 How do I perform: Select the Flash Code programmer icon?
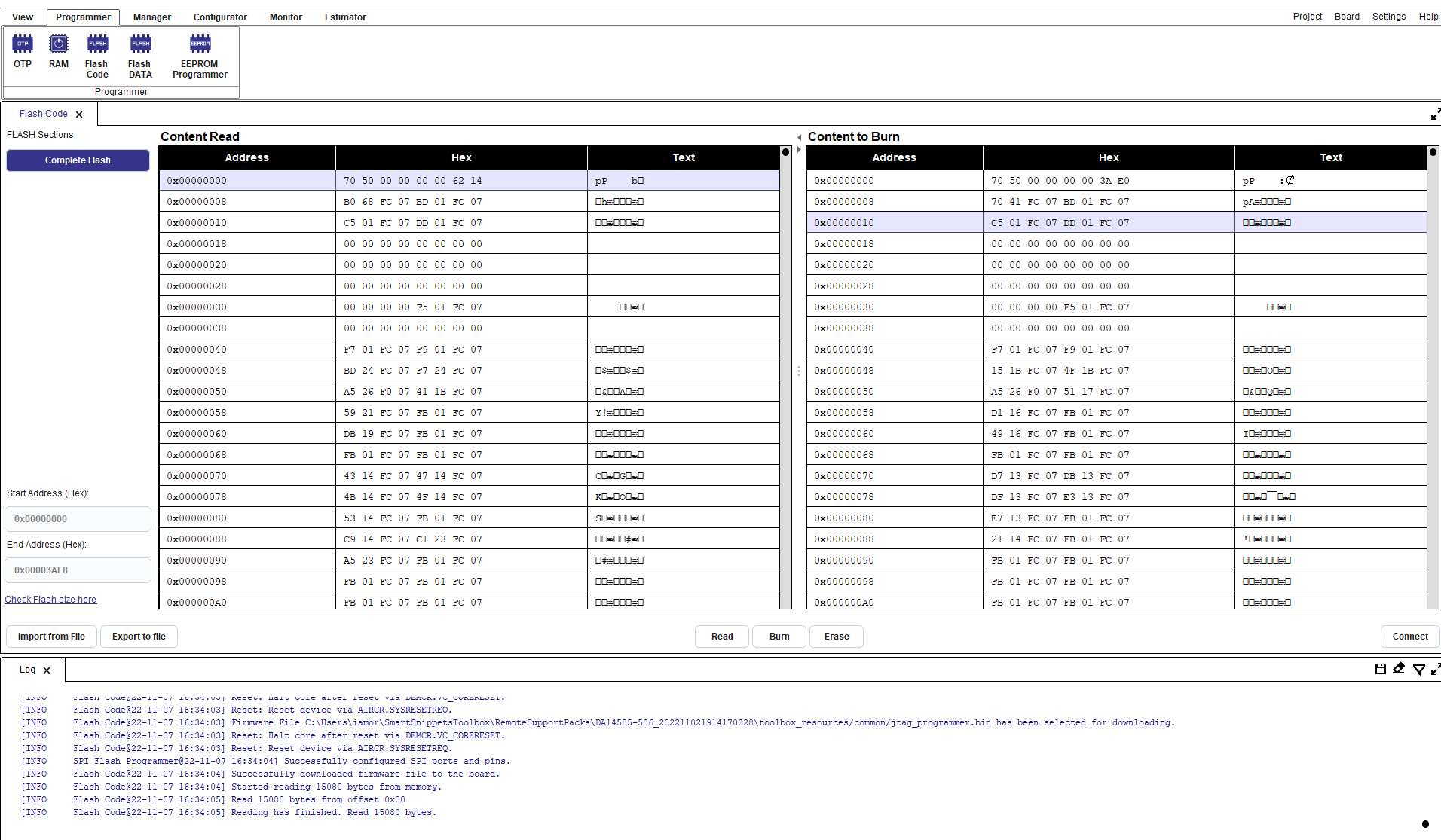pos(97,57)
